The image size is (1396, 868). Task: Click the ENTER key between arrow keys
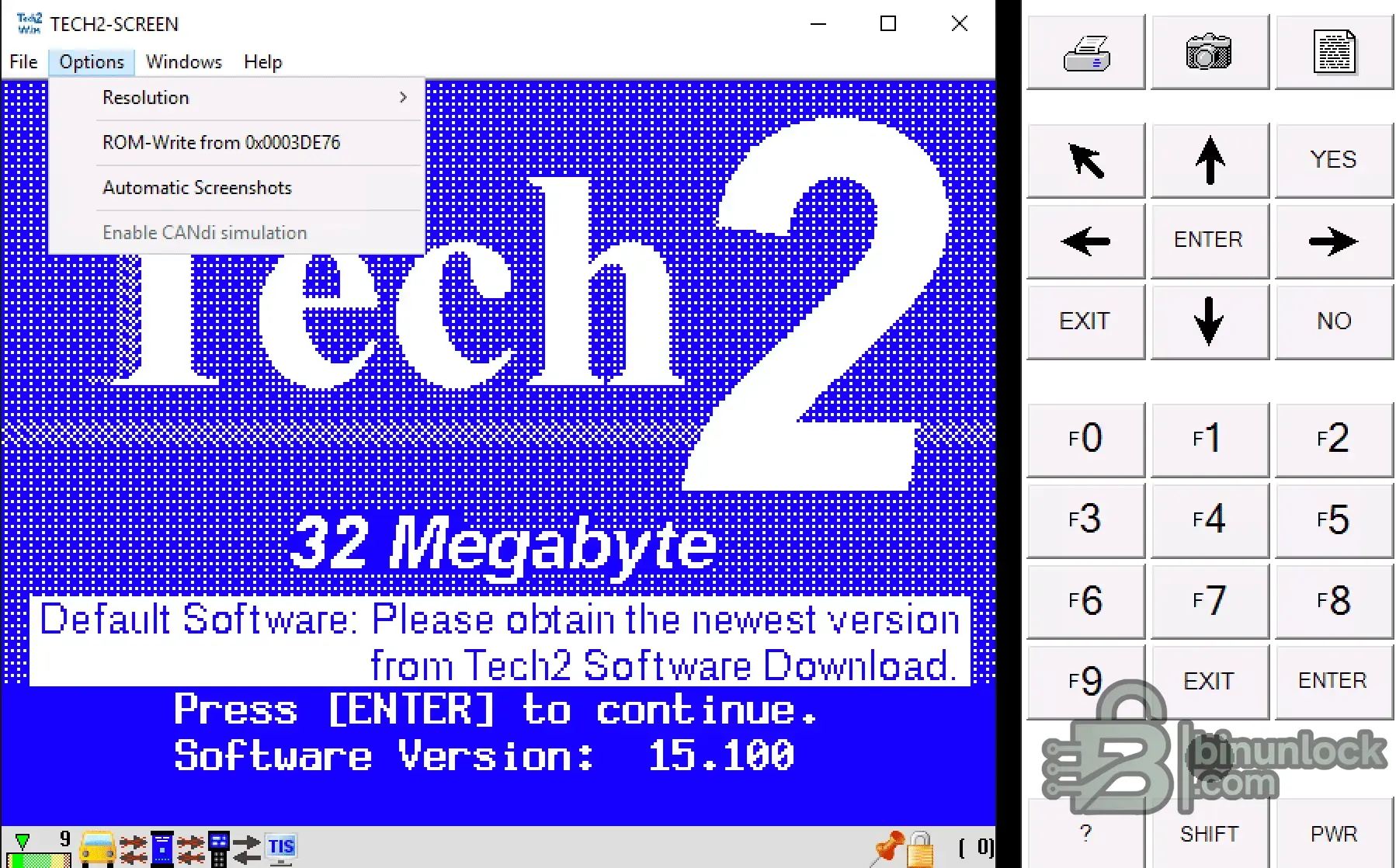[x=1210, y=241]
